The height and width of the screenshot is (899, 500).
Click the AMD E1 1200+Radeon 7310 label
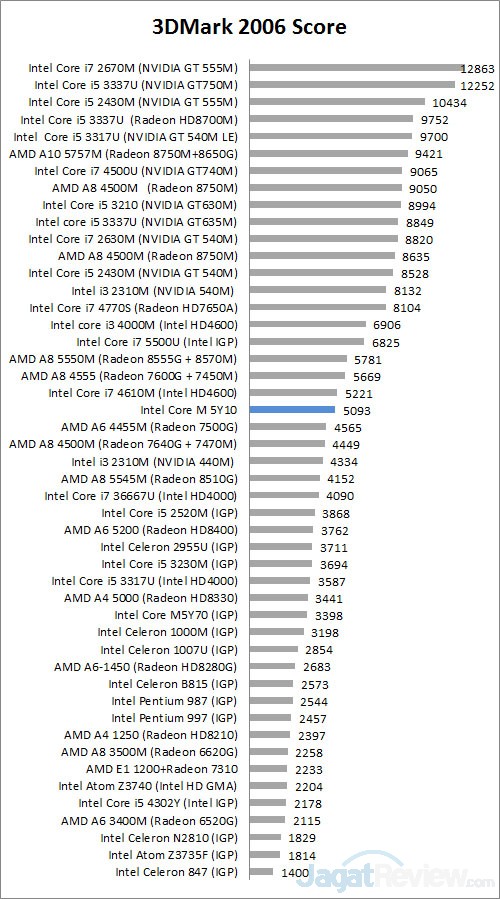pyautogui.click(x=162, y=769)
